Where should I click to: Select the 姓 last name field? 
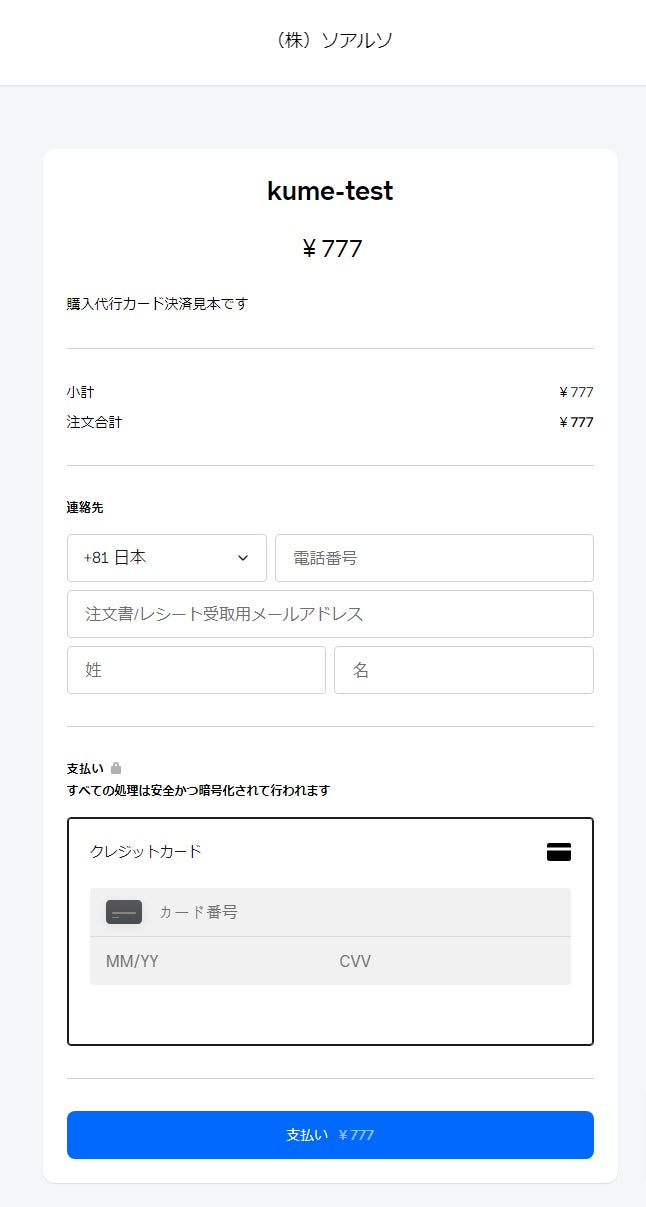point(196,670)
